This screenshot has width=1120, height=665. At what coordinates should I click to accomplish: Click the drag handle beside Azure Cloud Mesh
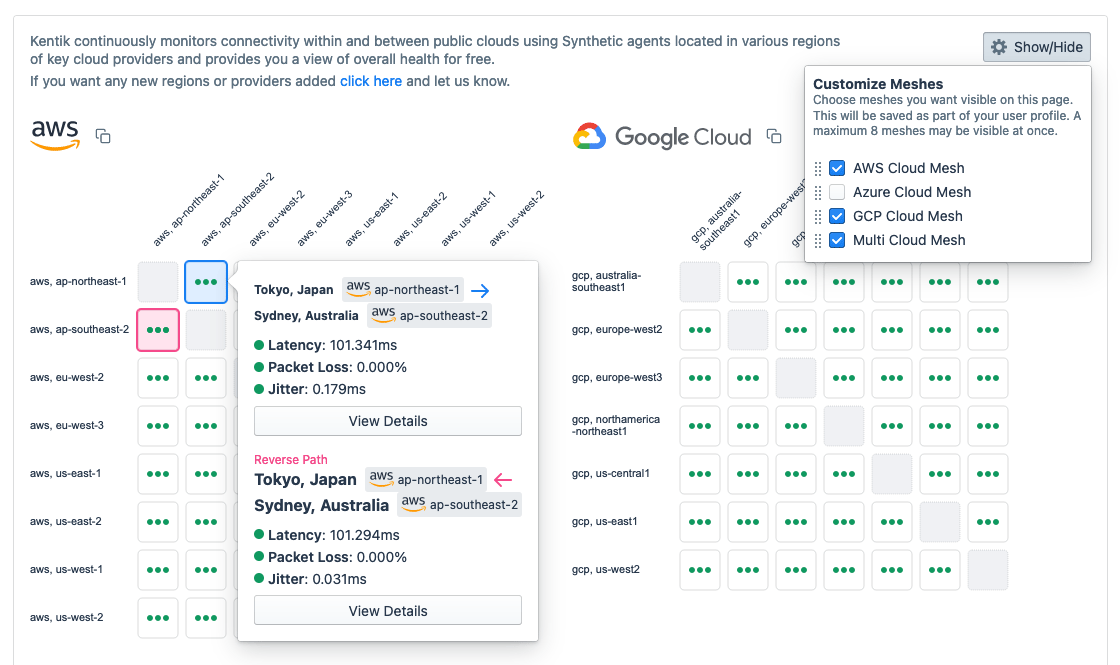(x=818, y=192)
